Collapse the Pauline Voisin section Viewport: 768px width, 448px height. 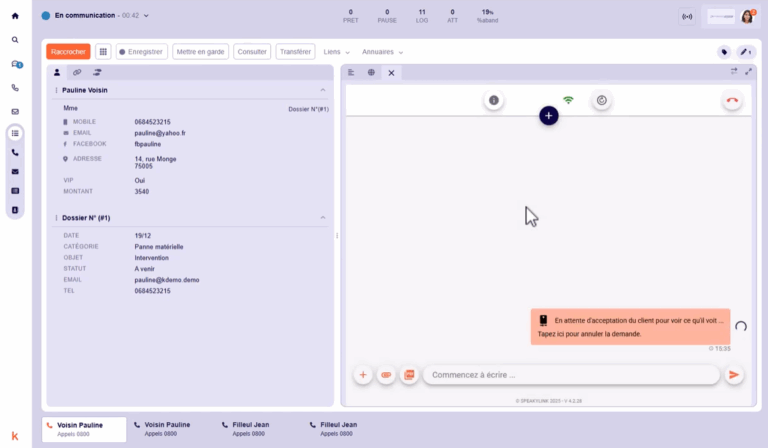click(x=323, y=90)
